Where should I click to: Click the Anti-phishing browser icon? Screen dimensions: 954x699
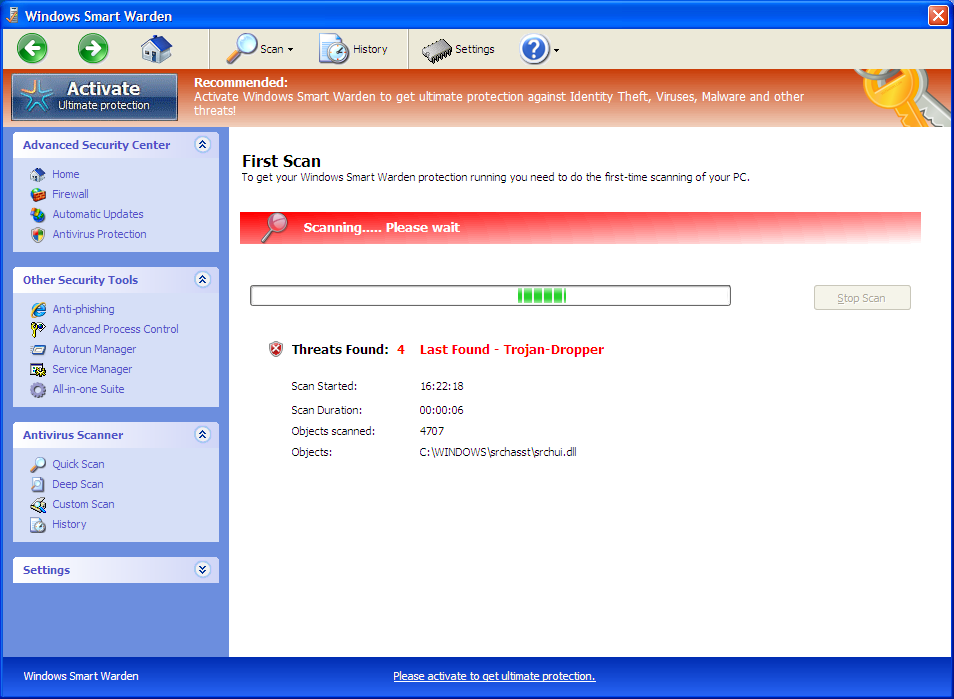(38, 310)
